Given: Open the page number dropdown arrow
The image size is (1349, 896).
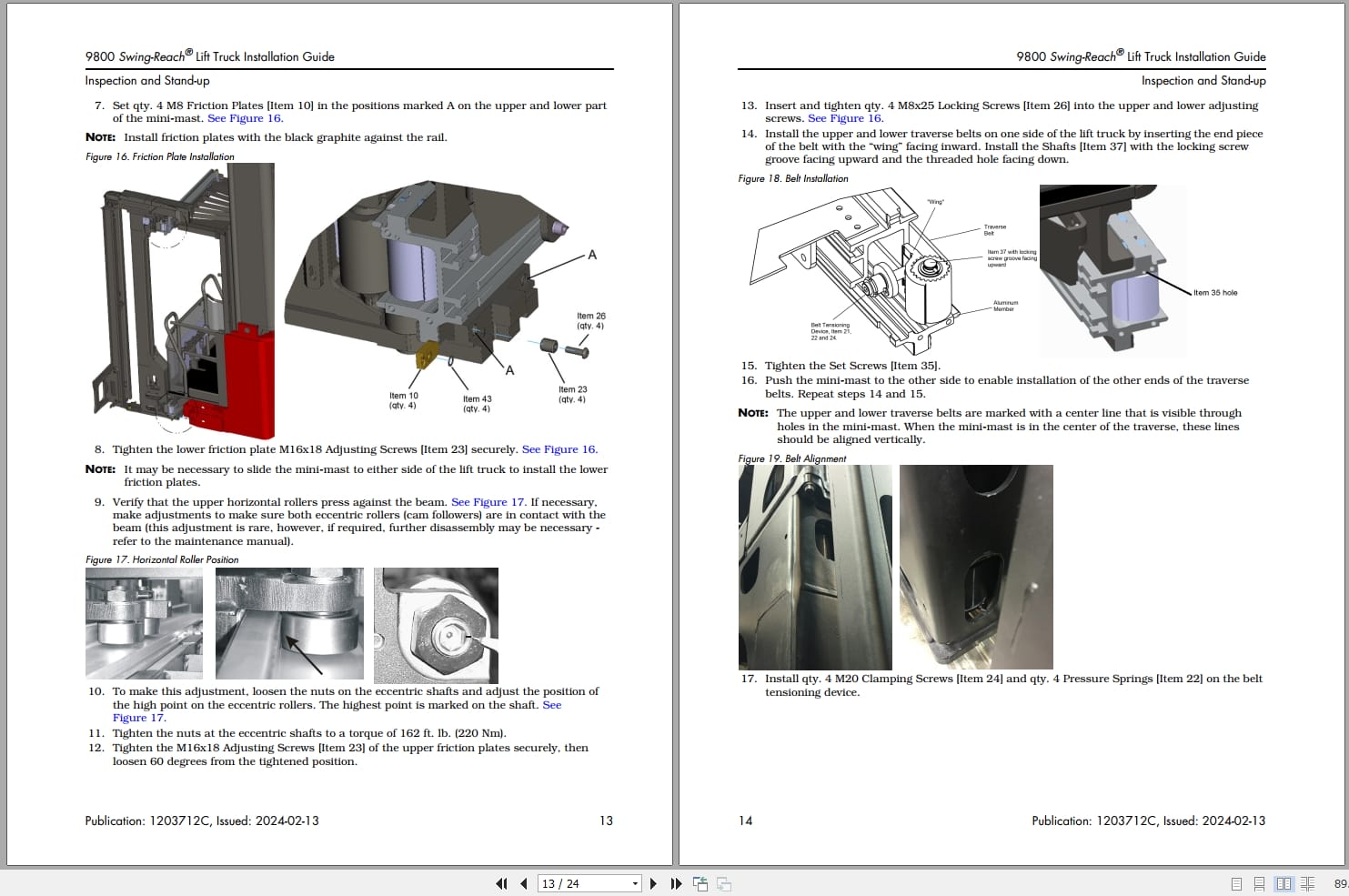Looking at the screenshot, I should coord(635,883).
